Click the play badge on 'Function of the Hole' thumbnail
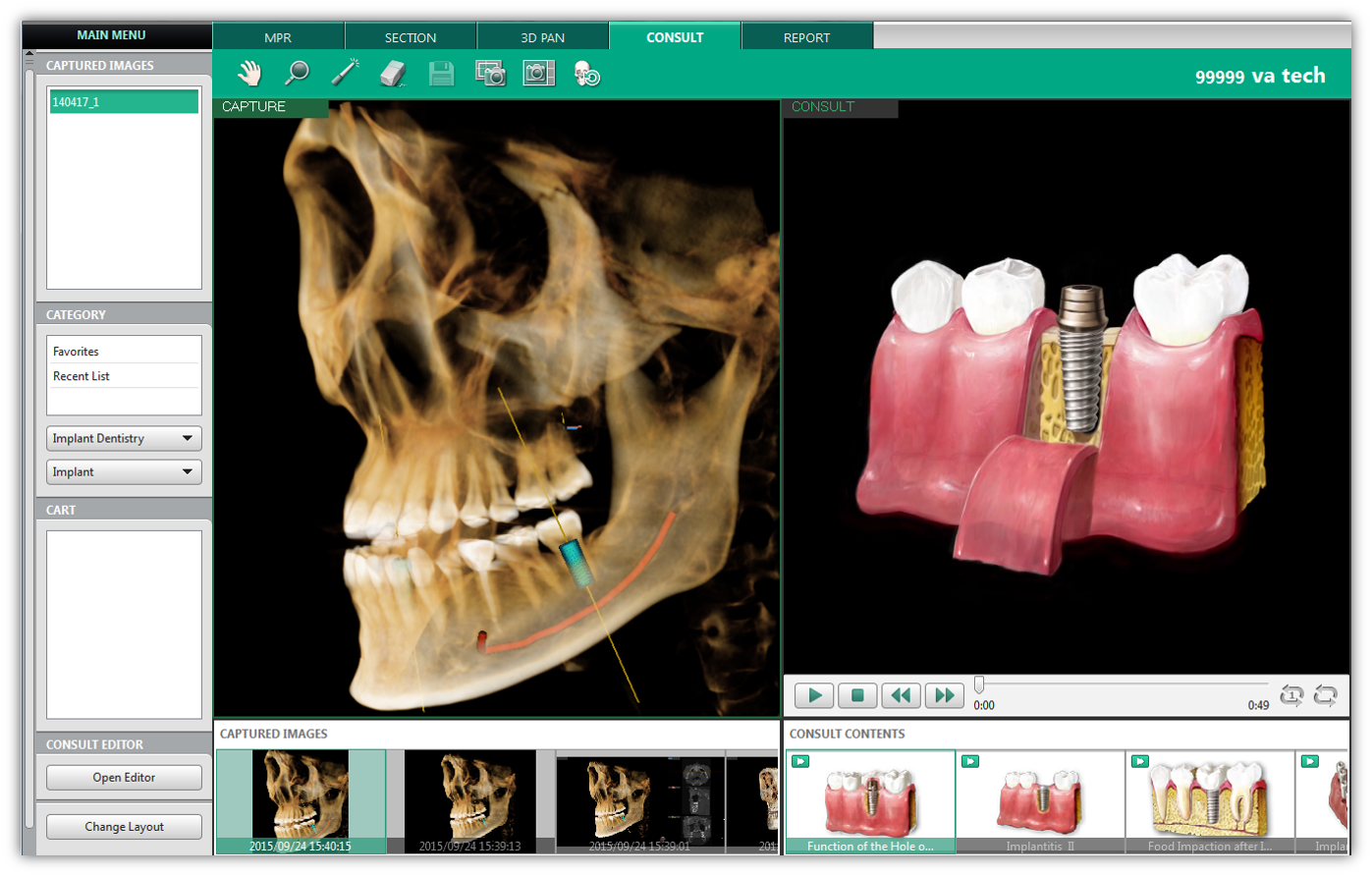1372x876 pixels. (x=800, y=761)
